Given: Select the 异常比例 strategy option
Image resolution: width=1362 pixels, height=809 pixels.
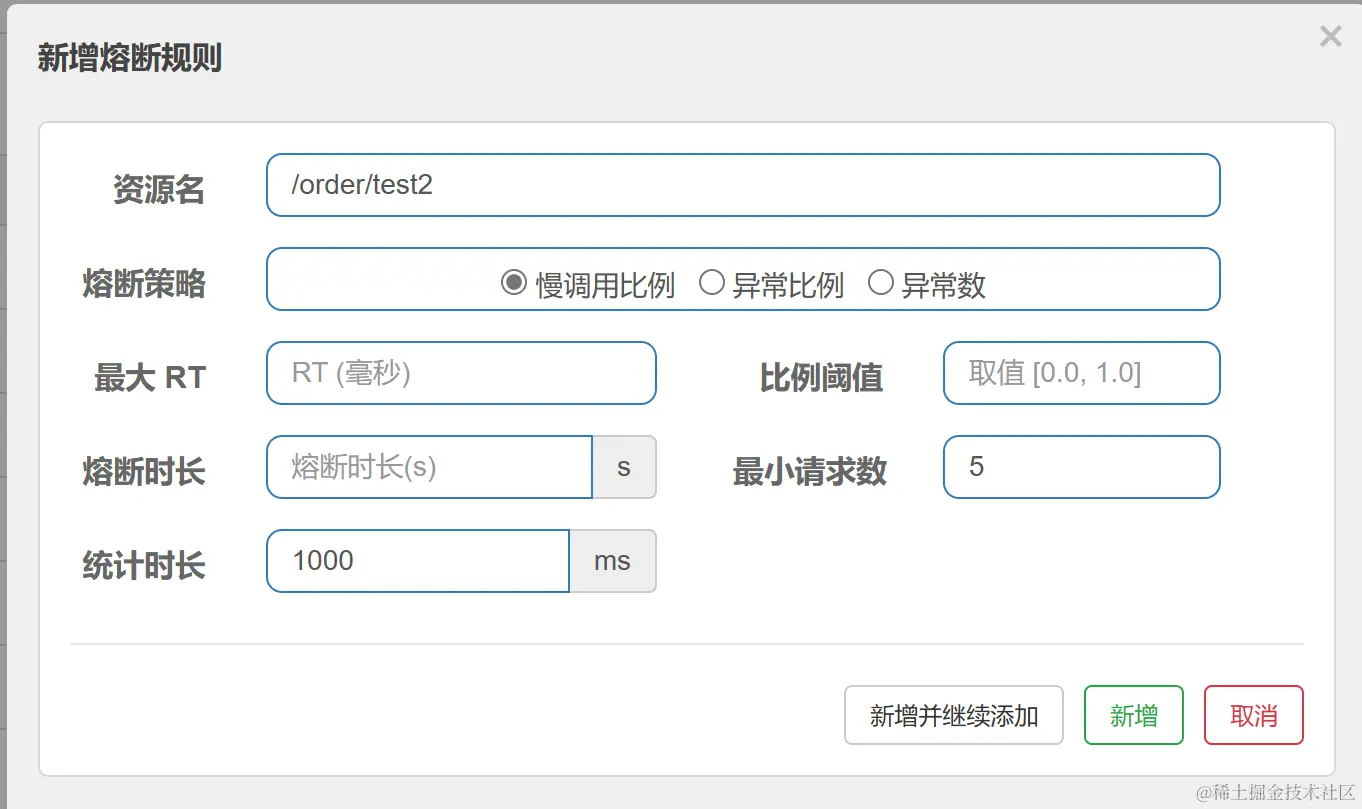Looking at the screenshot, I should pyautogui.click(x=711, y=283).
